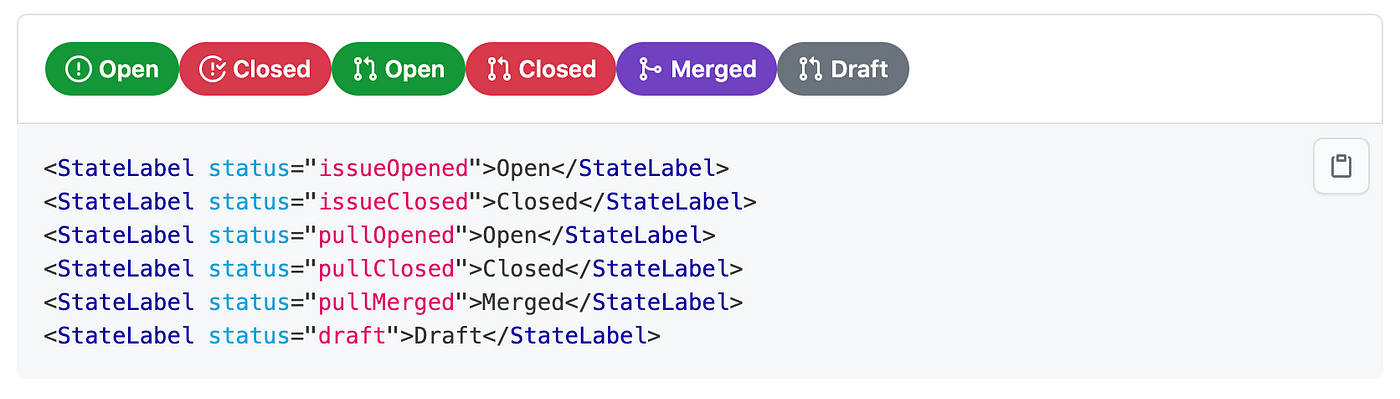Screen dimensions: 1400x399
Task: Click the Draft text inside the code block
Action: pos(448,336)
